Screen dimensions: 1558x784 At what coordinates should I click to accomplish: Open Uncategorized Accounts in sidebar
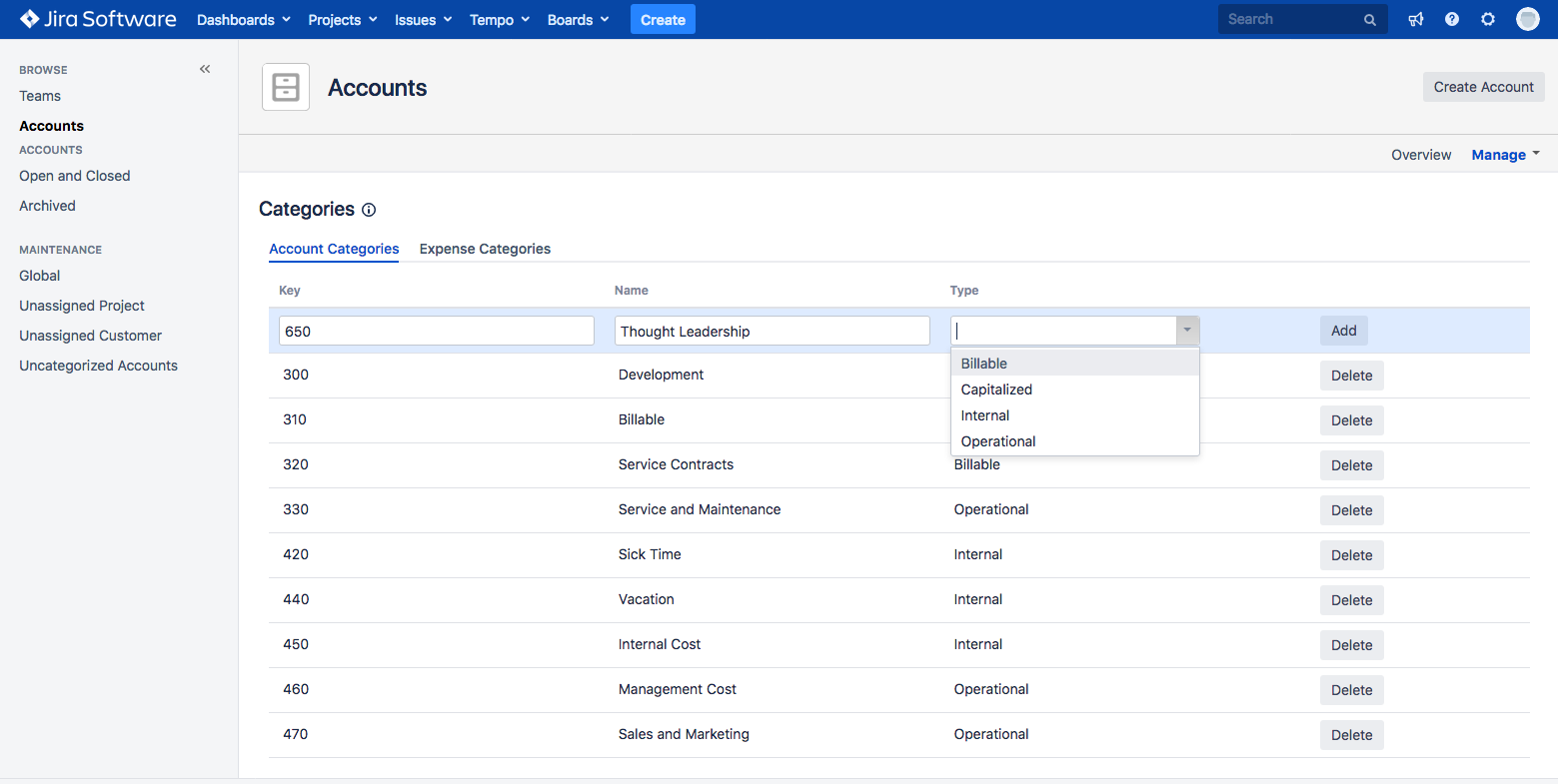(98, 366)
